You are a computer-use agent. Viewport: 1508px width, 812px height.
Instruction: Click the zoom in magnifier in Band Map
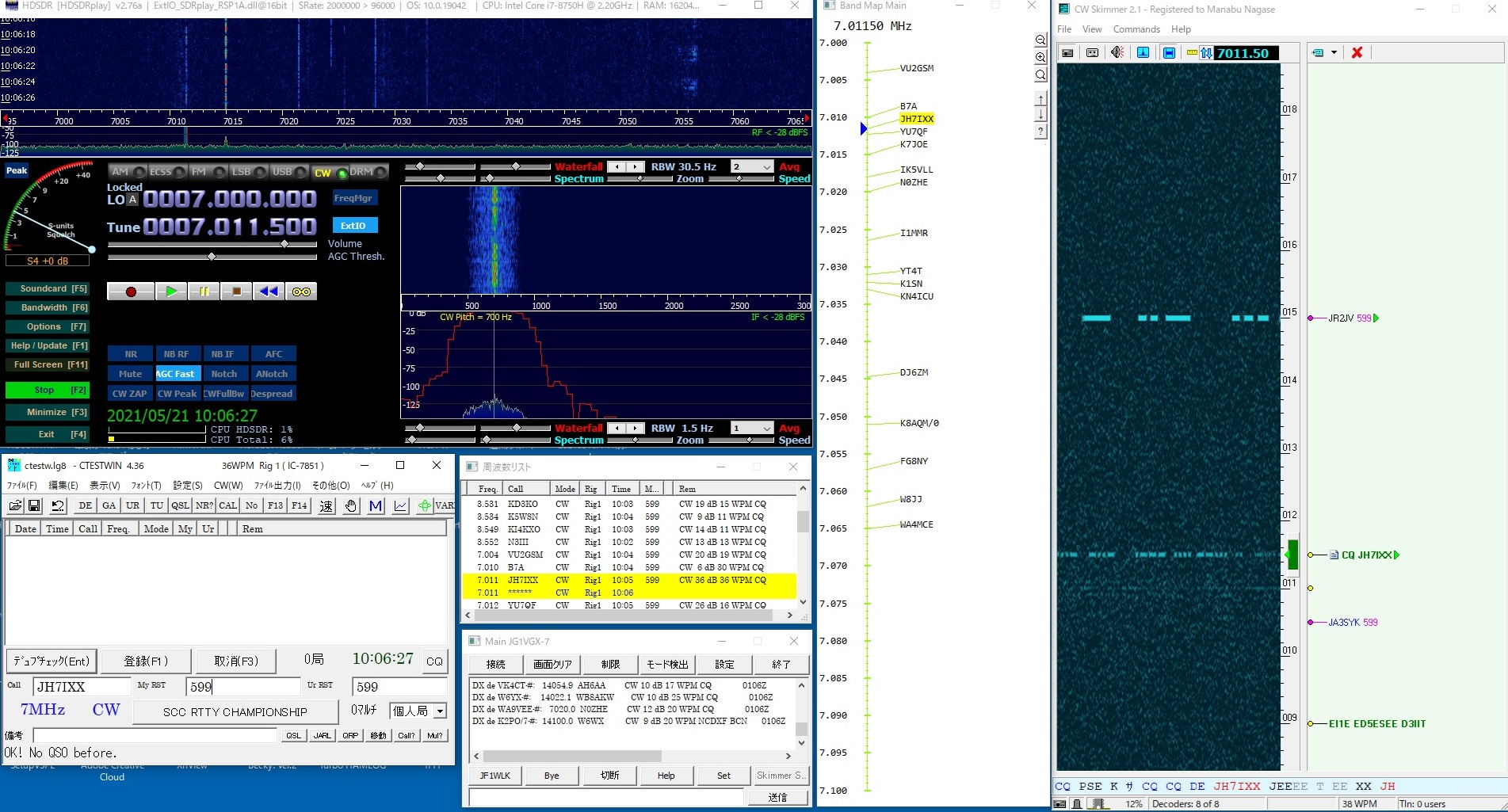[1041, 57]
